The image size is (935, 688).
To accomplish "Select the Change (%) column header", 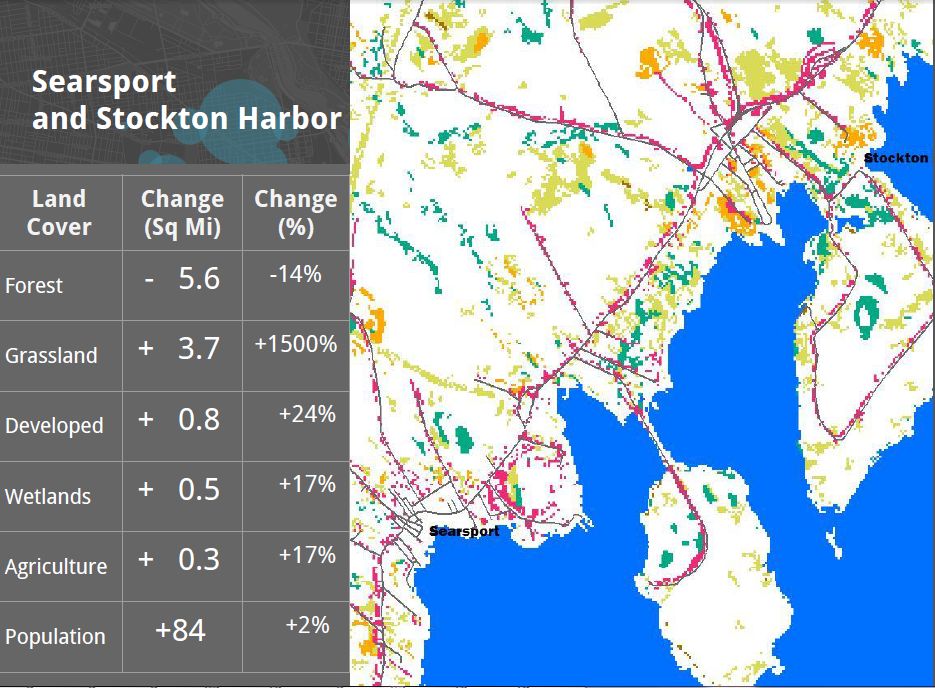I will (296, 213).
